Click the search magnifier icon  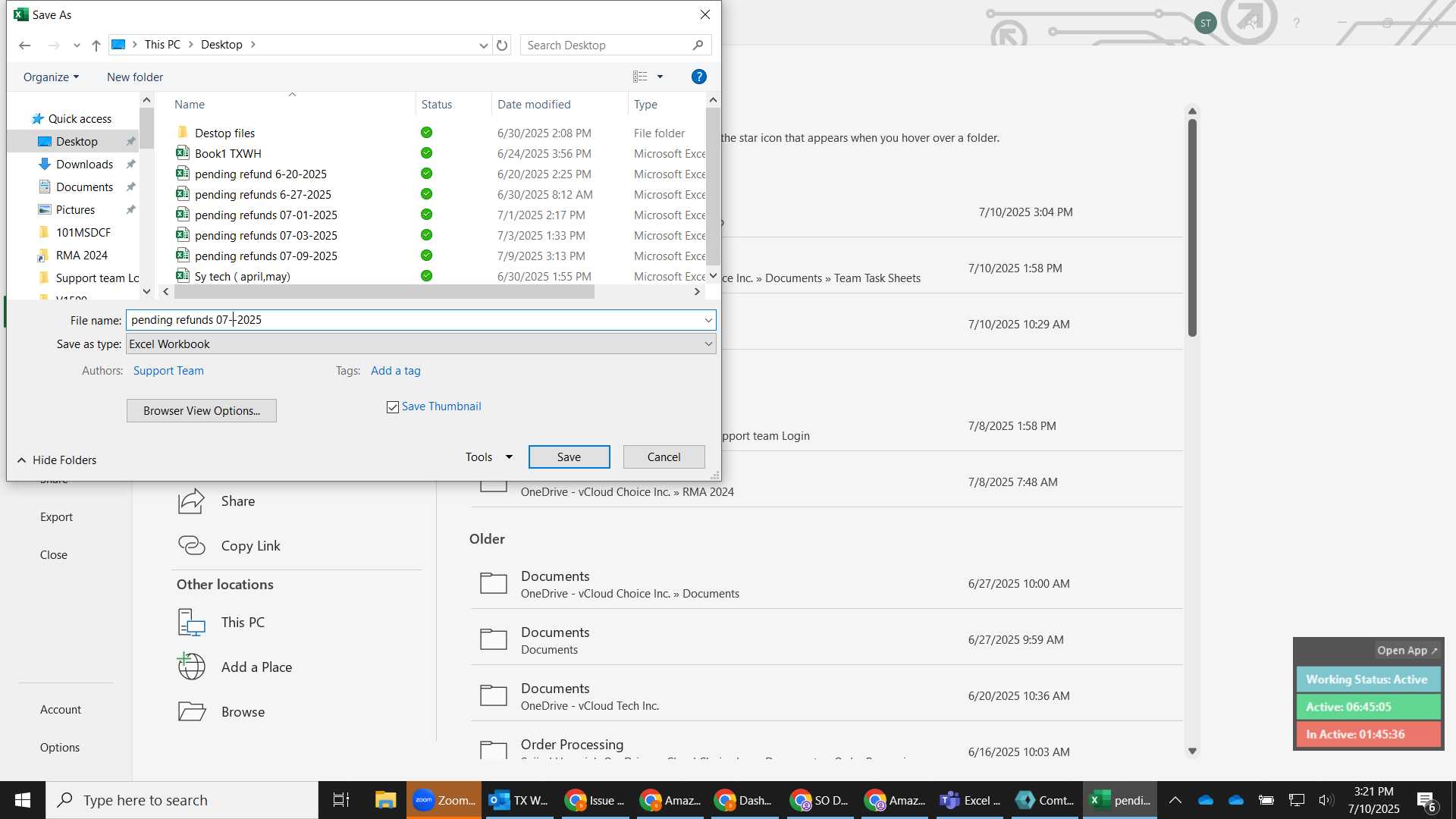698,45
